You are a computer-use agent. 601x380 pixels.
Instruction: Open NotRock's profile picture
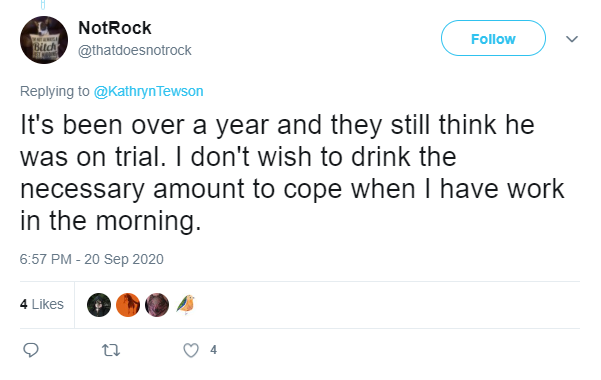coord(44,40)
